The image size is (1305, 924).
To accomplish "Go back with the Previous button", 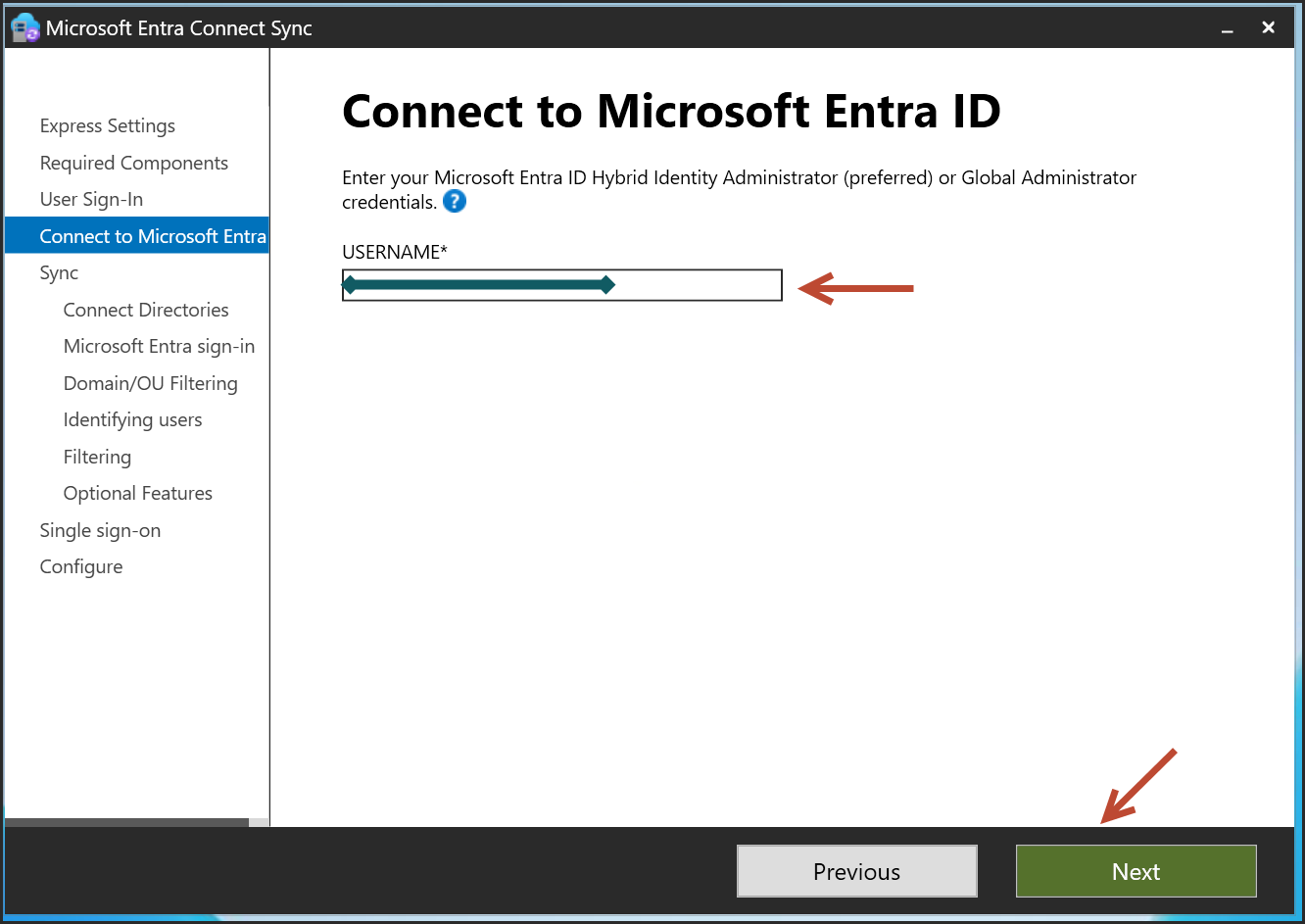I will 856,871.
